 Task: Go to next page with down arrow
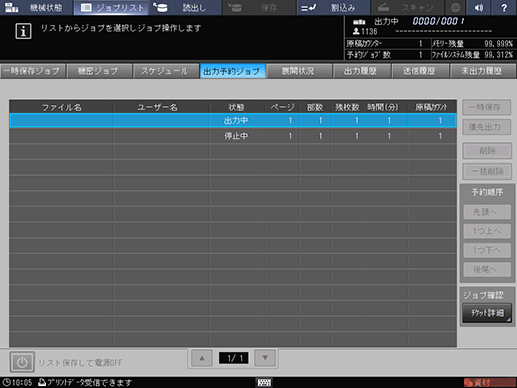(265, 358)
